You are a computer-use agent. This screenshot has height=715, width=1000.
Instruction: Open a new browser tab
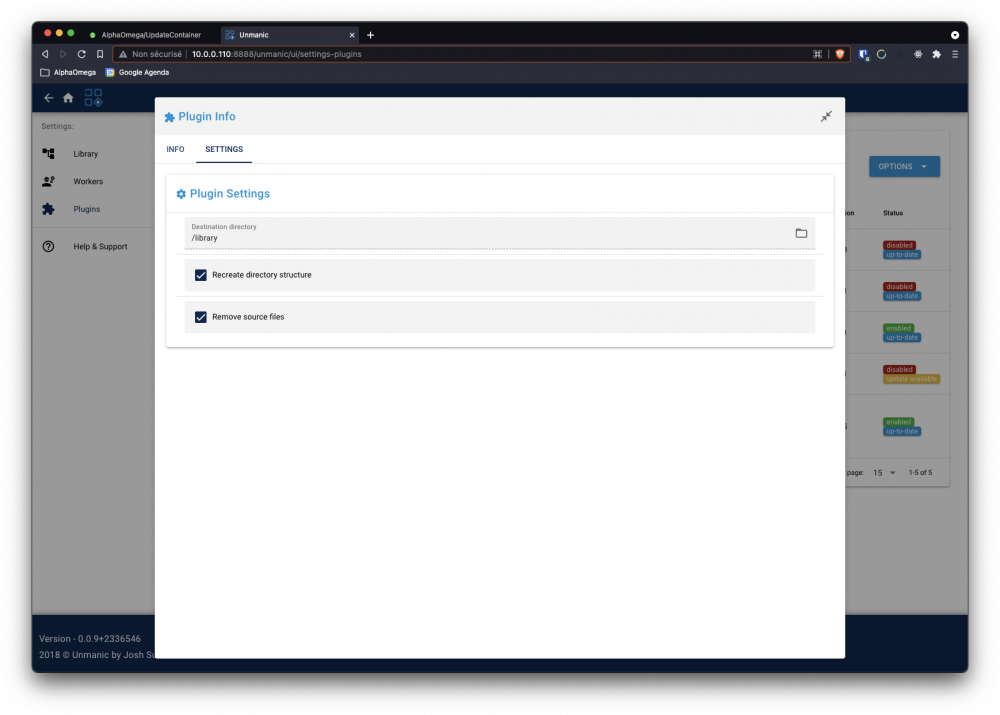[371, 35]
